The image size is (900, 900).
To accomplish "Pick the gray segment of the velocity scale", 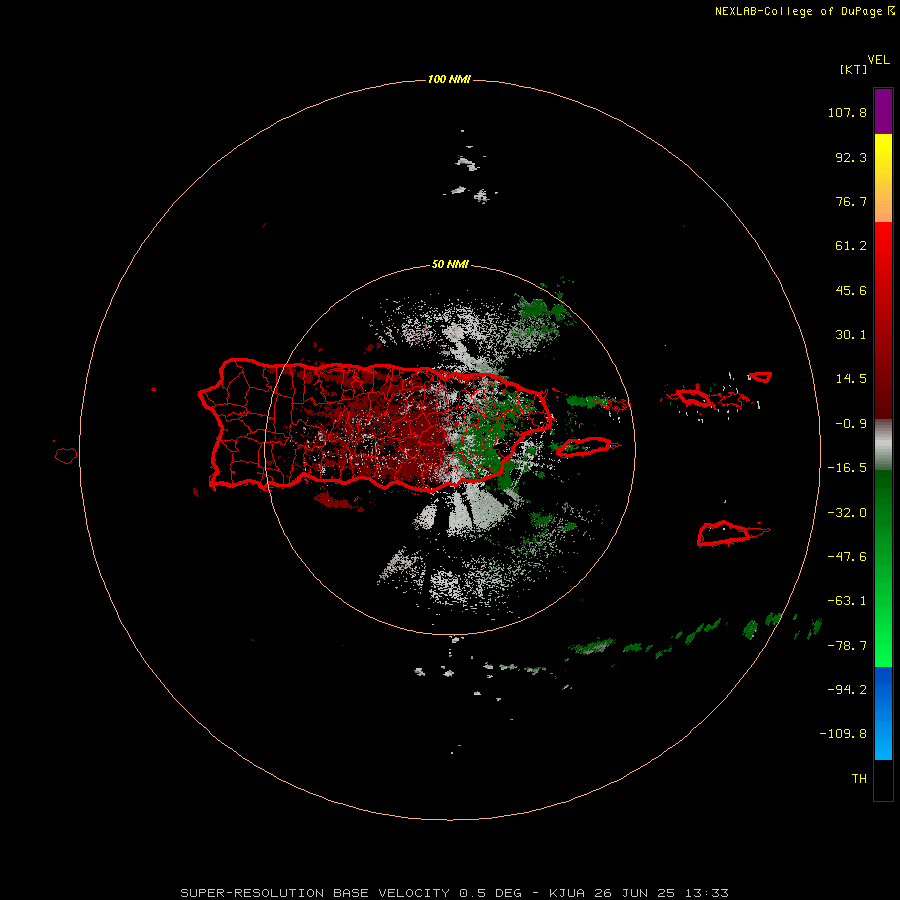I will pyautogui.click(x=883, y=445).
